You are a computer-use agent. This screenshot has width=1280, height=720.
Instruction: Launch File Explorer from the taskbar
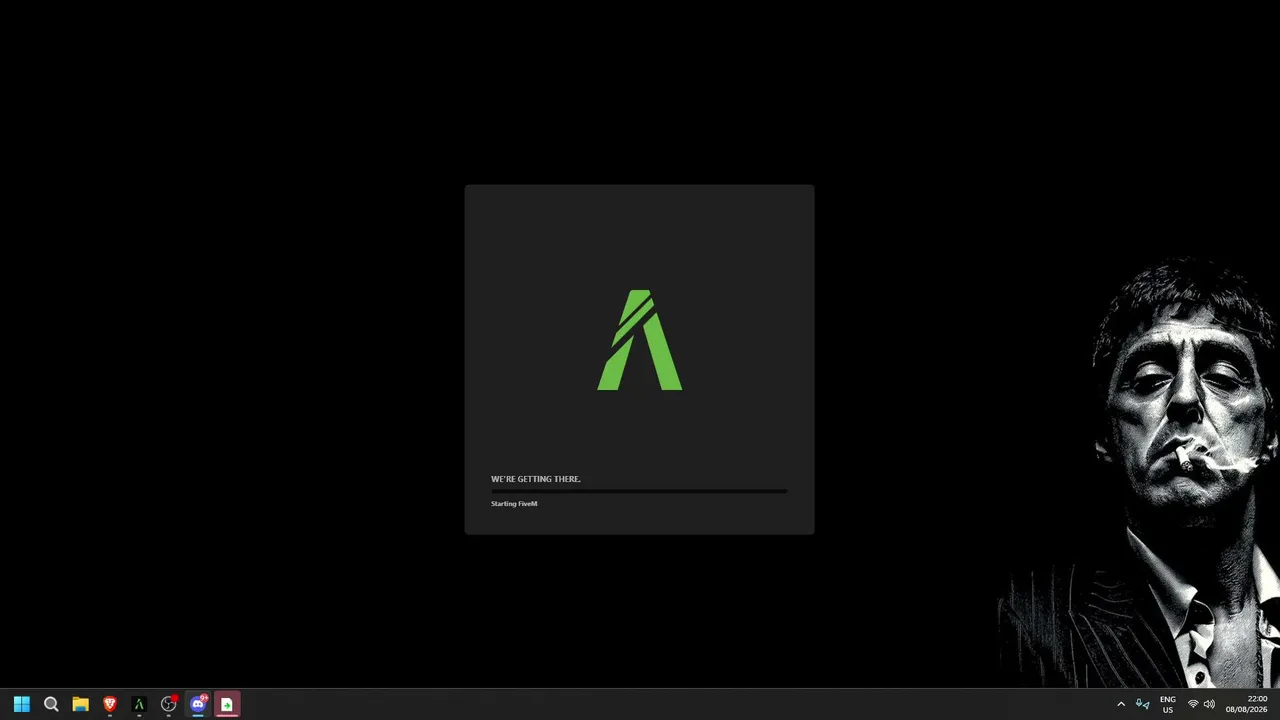[x=80, y=704]
